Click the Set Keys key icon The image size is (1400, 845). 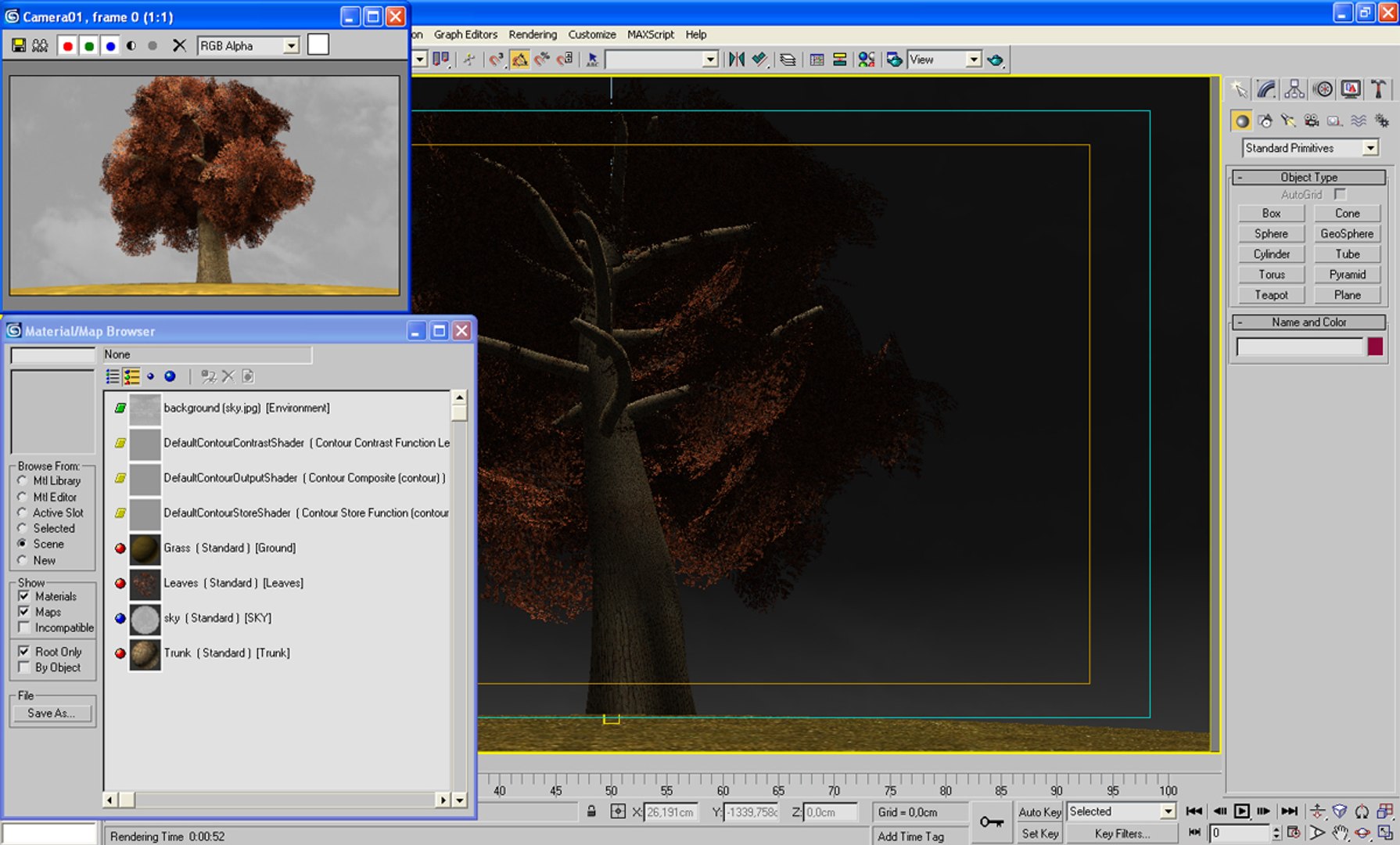tap(992, 822)
